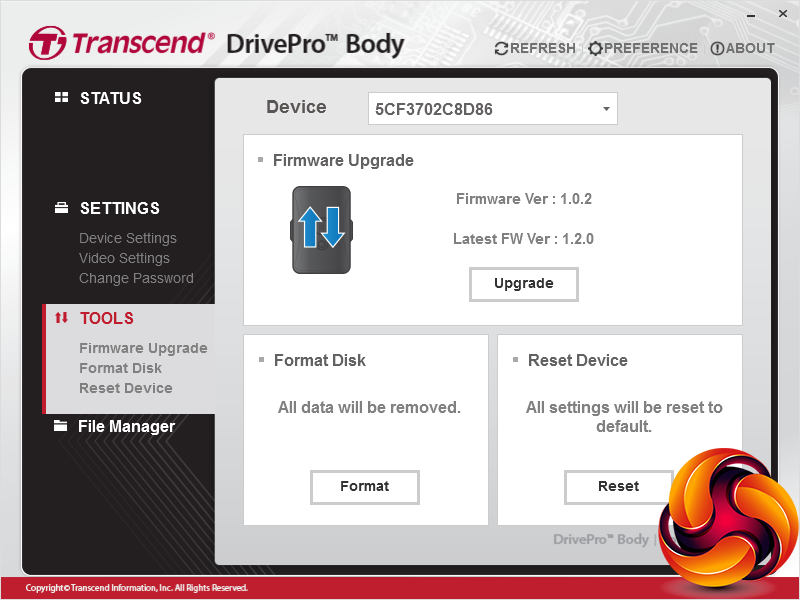
Task: Open the ABOUT dialog
Action: tap(750, 48)
